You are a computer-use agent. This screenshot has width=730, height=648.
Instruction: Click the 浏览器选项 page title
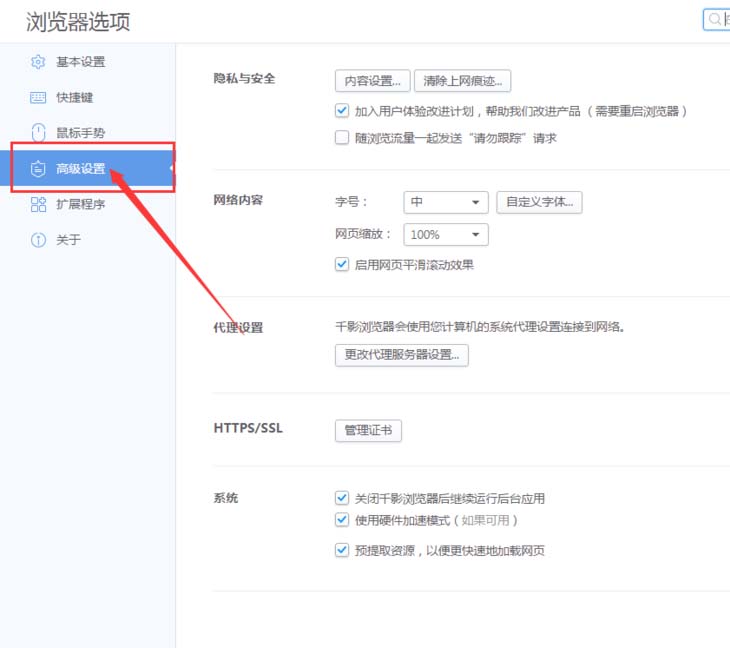click(x=78, y=22)
